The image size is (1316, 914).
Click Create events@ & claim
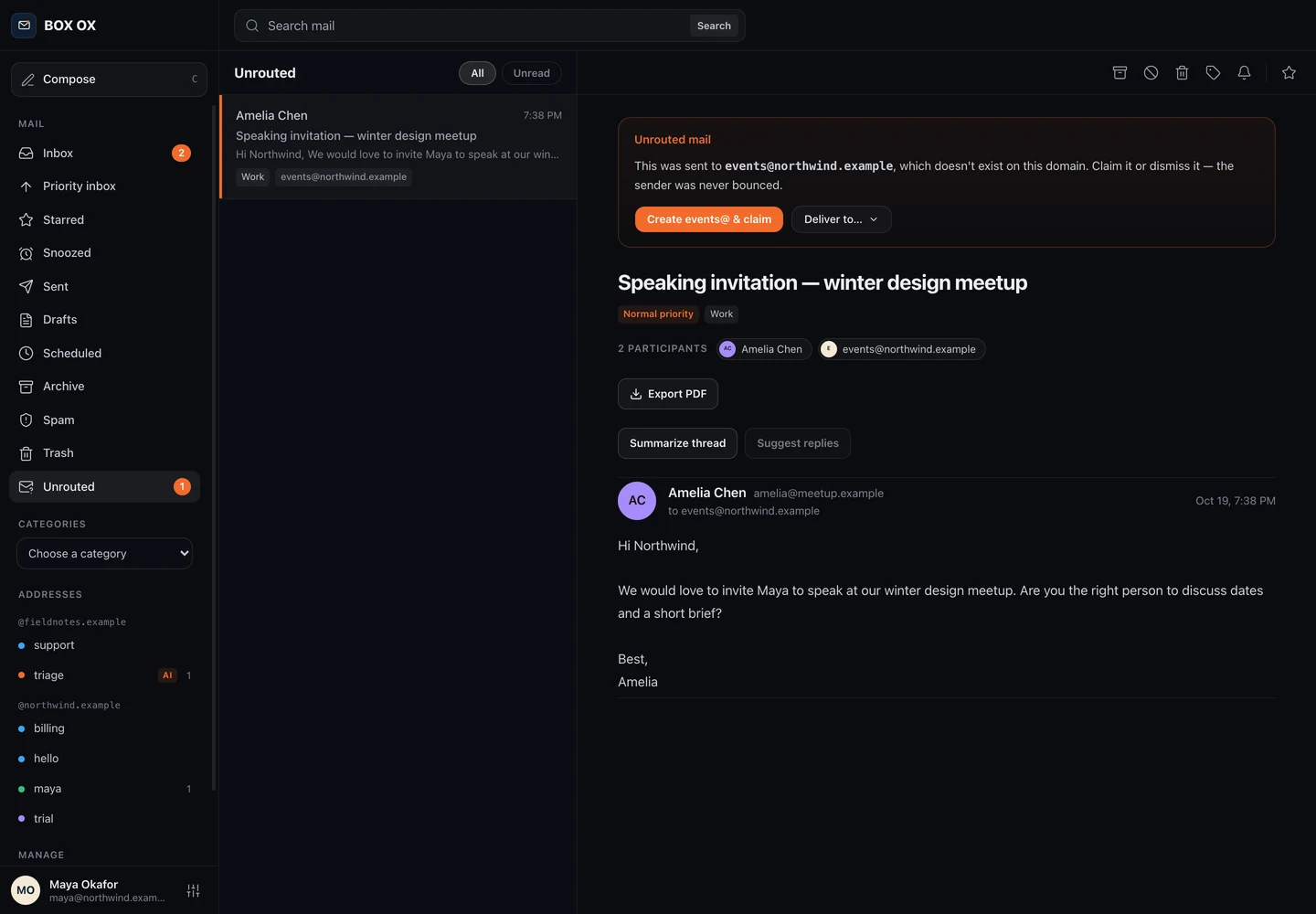coord(709,219)
